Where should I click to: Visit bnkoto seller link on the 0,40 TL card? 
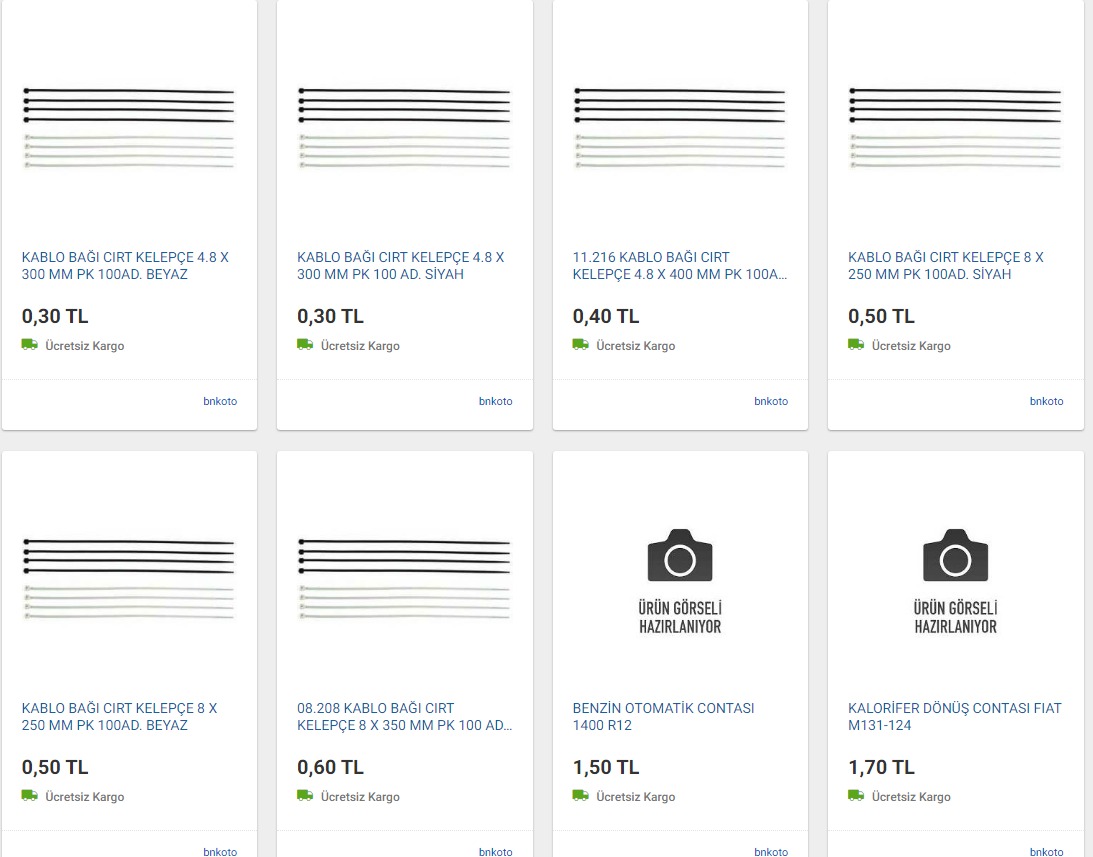770,401
